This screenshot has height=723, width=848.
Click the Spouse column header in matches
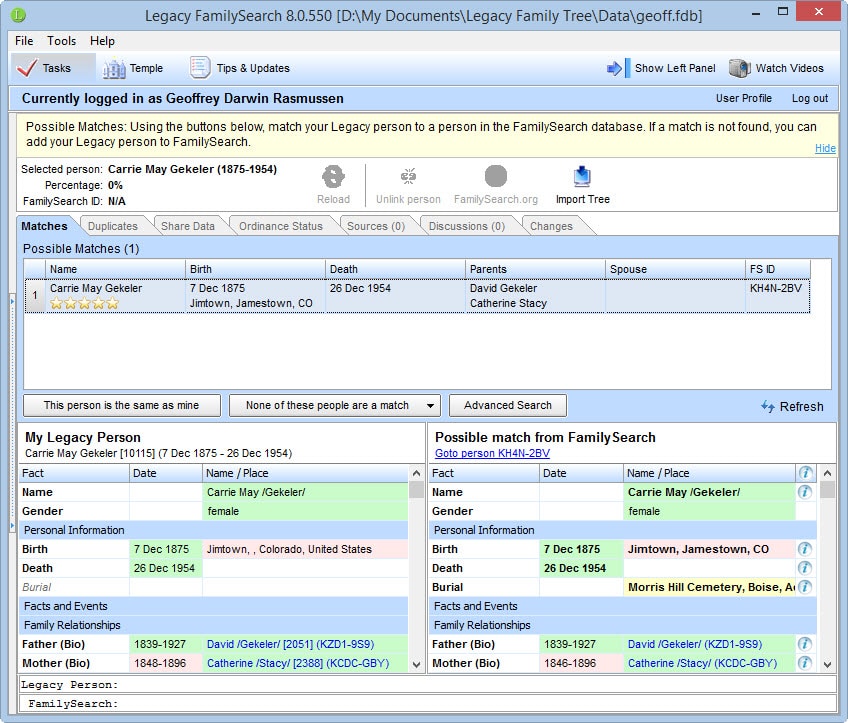click(675, 269)
